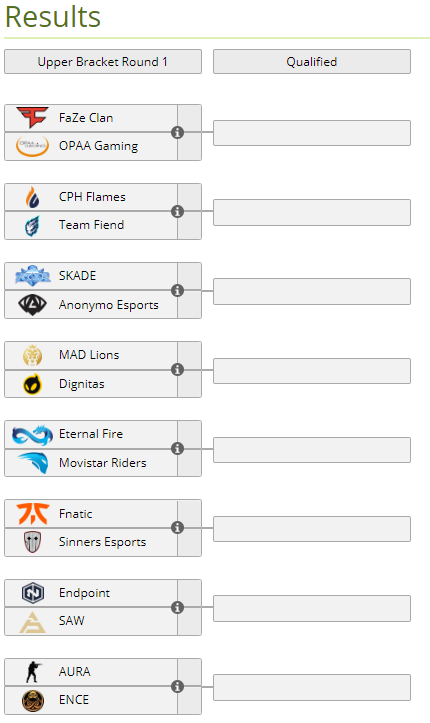Click the ENCE team logo

(33, 700)
